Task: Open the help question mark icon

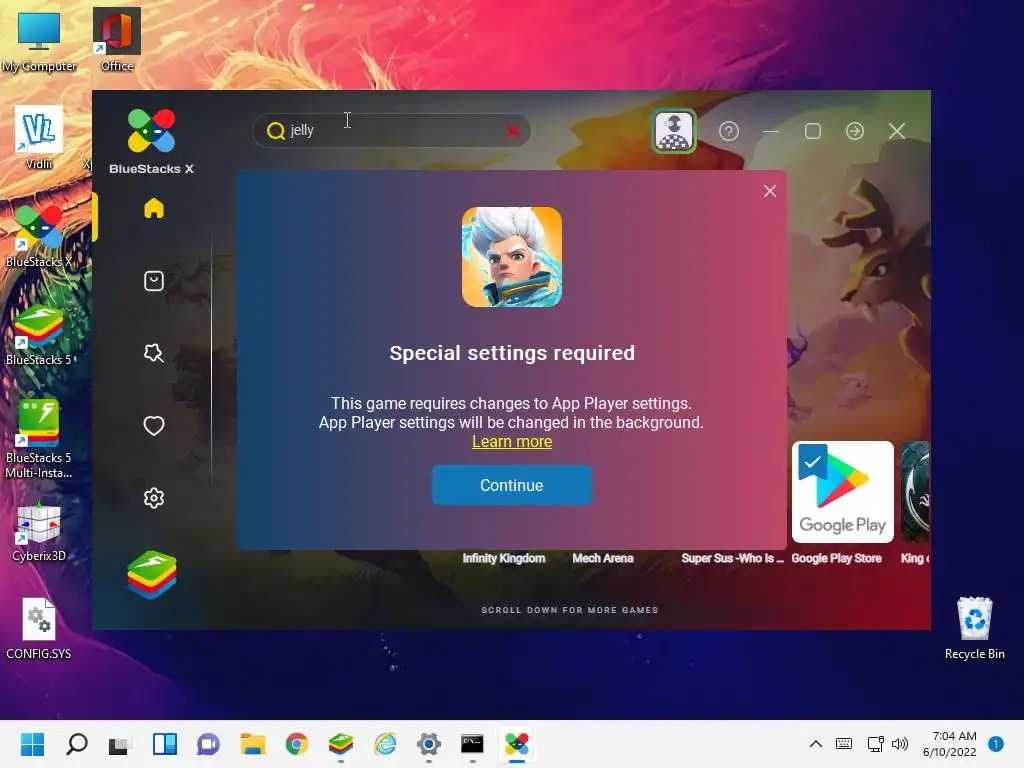Action: (x=729, y=131)
